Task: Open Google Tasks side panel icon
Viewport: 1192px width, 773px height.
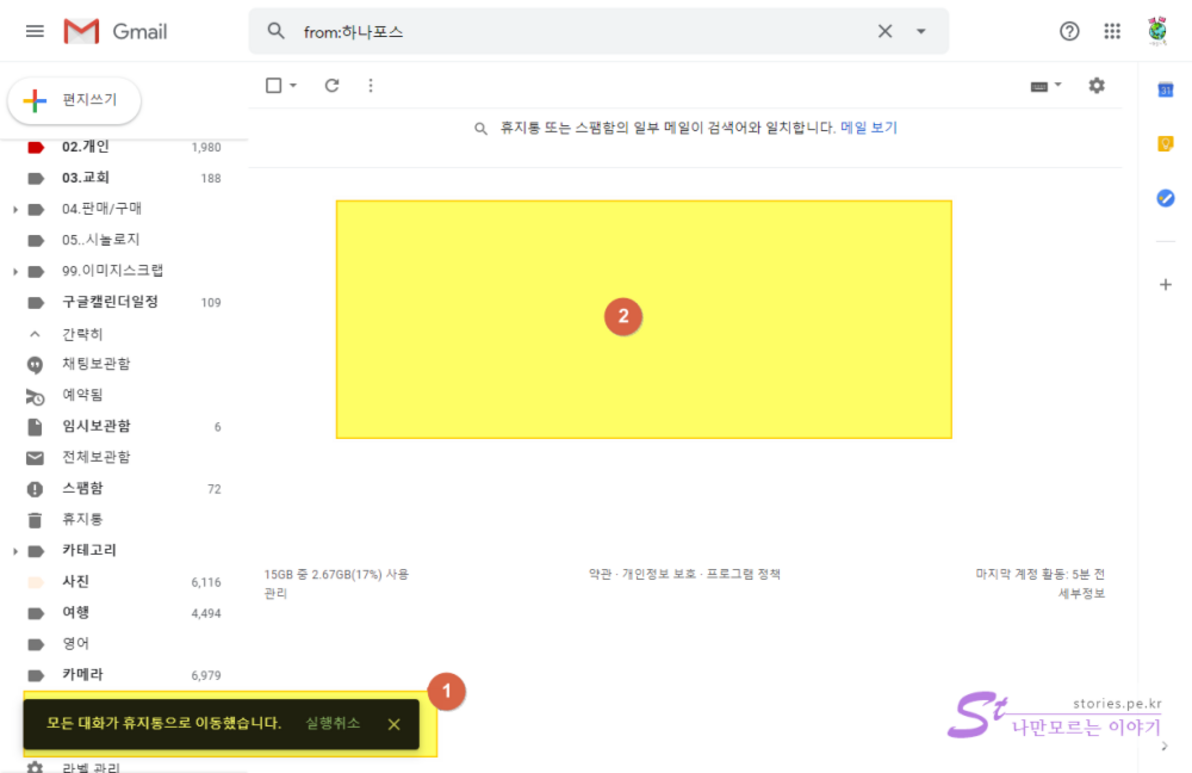Action: pyautogui.click(x=1165, y=198)
